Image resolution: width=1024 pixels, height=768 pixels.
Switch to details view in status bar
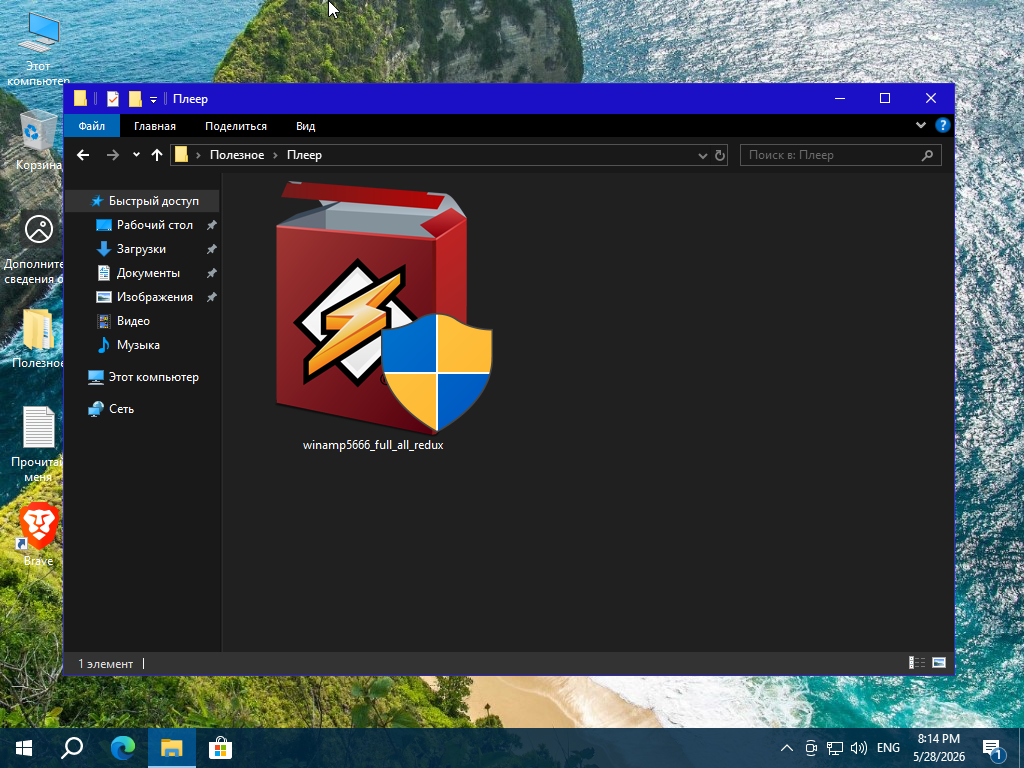(917, 663)
